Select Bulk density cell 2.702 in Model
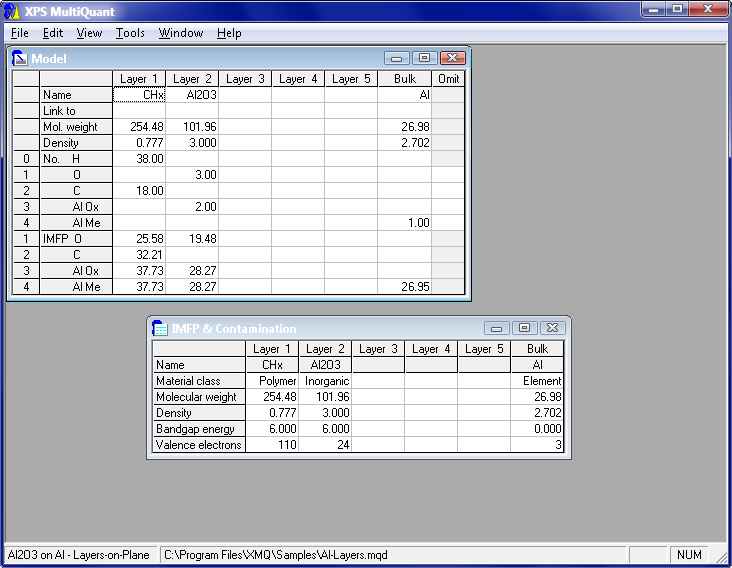The width and height of the screenshot is (732, 568). pyautogui.click(x=404, y=143)
